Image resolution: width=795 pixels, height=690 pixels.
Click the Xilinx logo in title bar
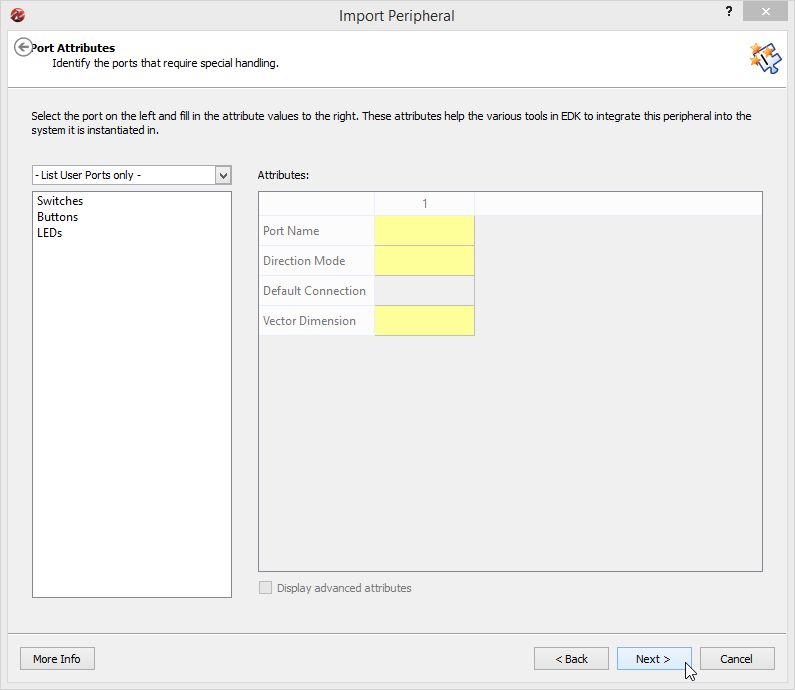pyautogui.click(x=17, y=15)
